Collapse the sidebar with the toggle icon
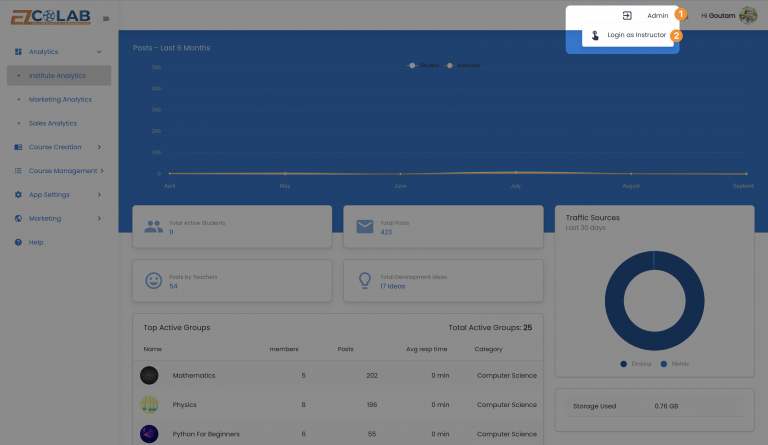 (106, 19)
